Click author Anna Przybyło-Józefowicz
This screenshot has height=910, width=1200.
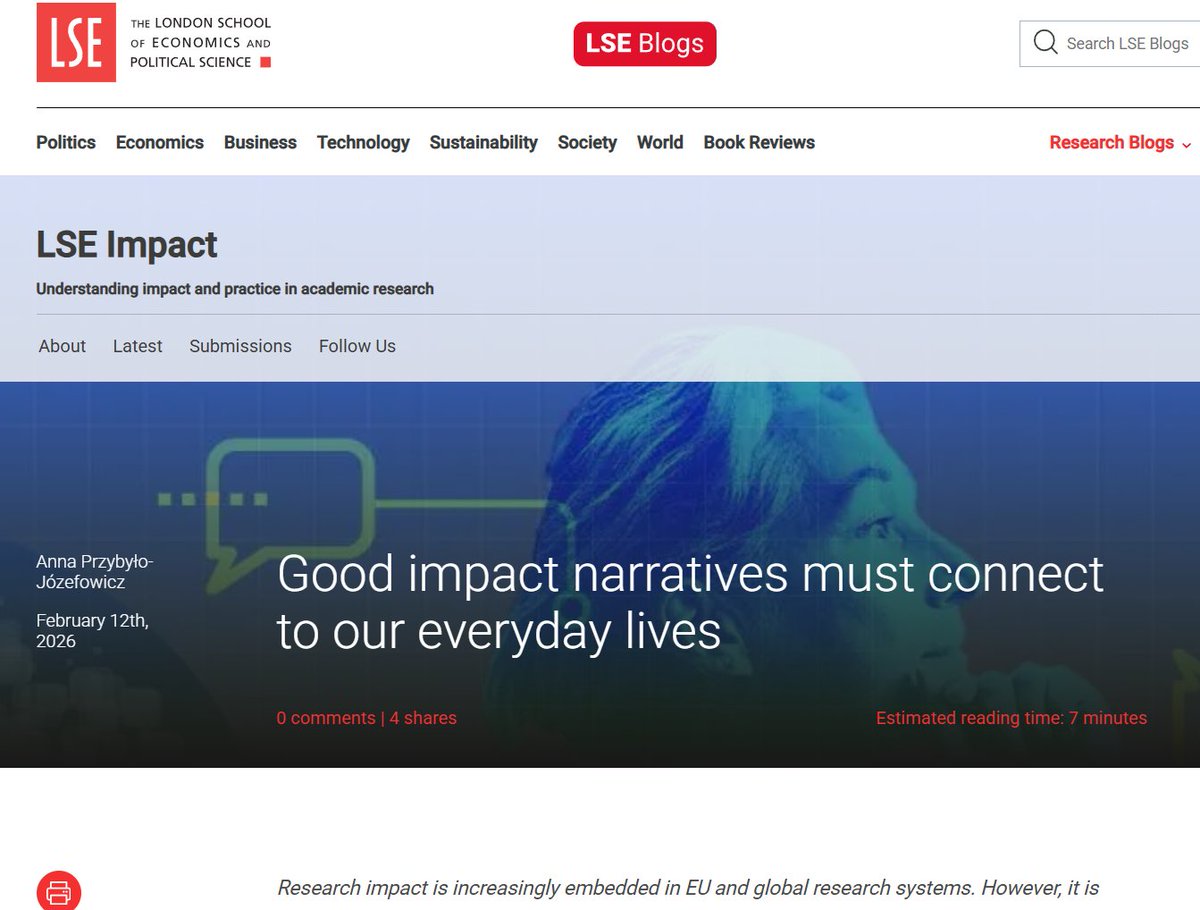click(95, 571)
